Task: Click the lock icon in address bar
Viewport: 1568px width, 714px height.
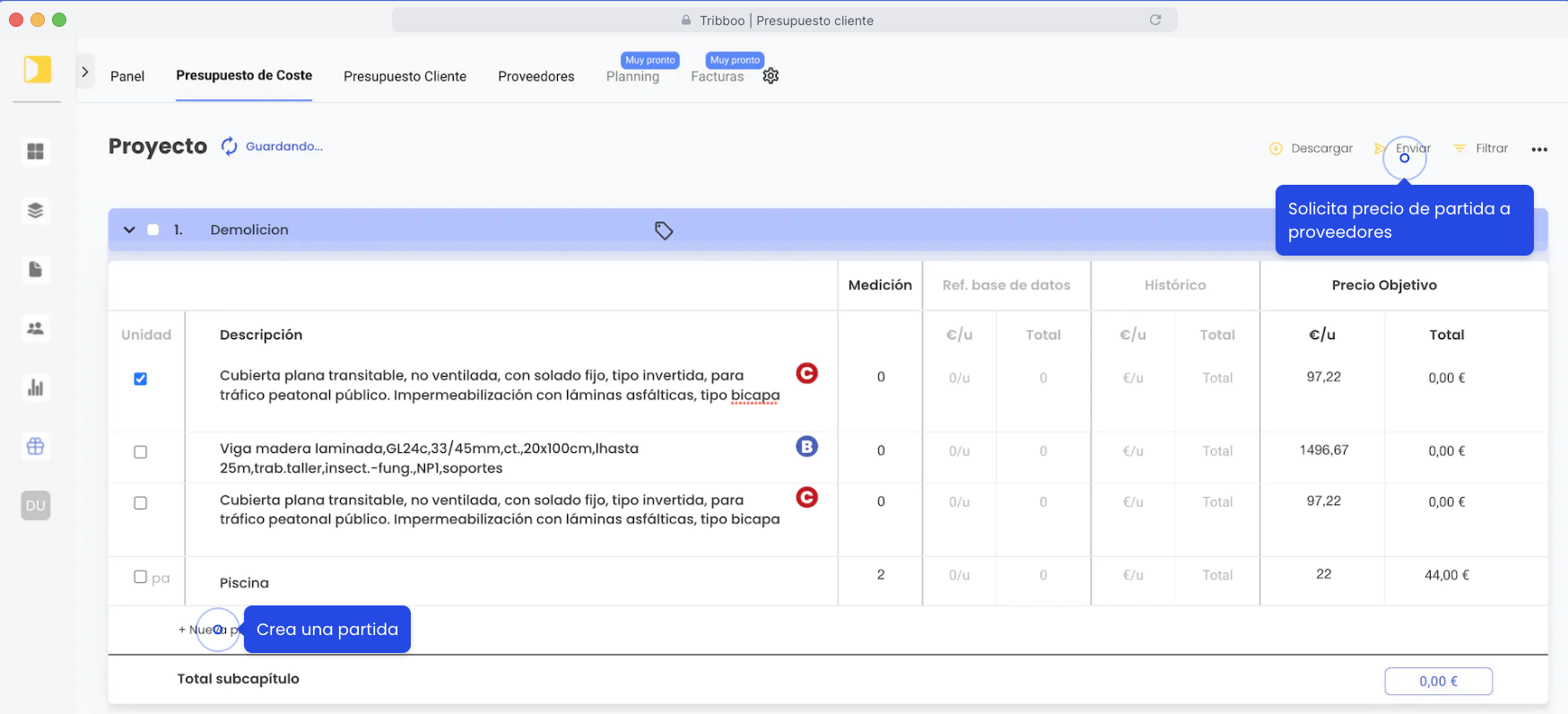Action: pos(686,20)
